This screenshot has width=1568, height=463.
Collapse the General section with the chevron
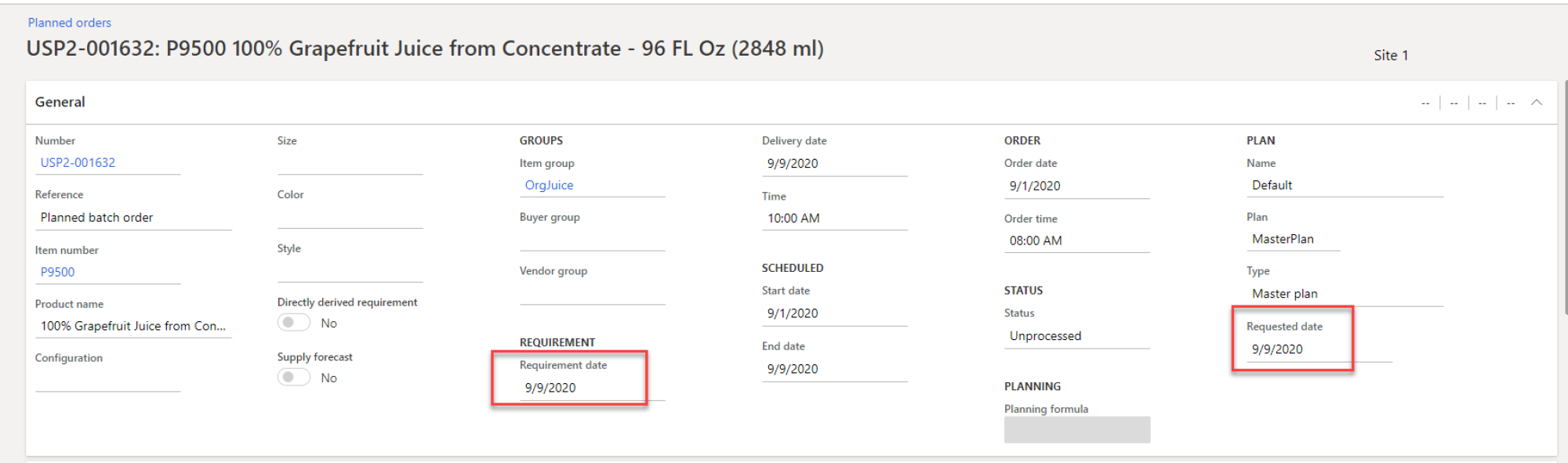[1537, 103]
